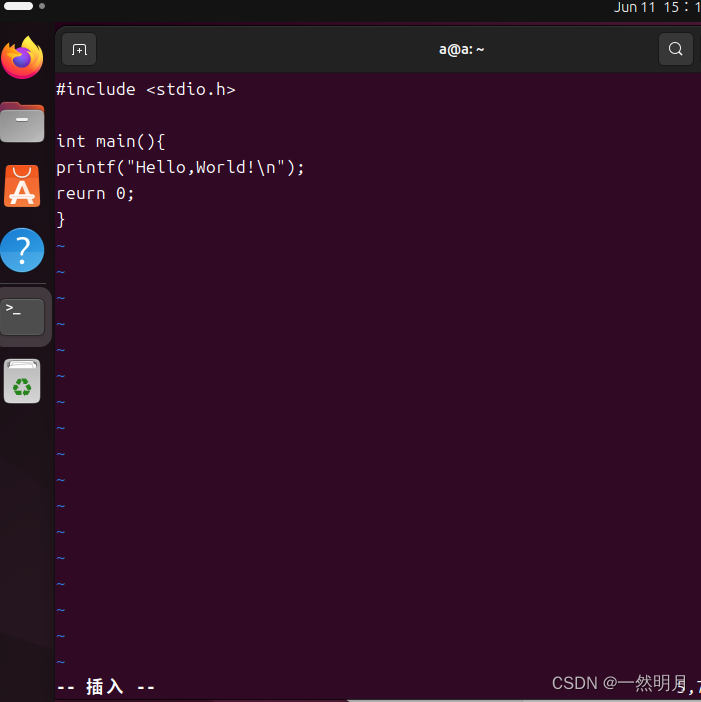This screenshot has height=702, width=701.
Task: Click the misspelled reurn 0; line
Action: coord(95,193)
